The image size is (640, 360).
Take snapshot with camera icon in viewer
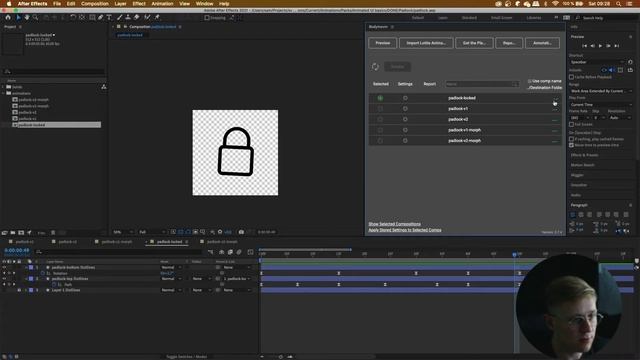tap(241, 232)
